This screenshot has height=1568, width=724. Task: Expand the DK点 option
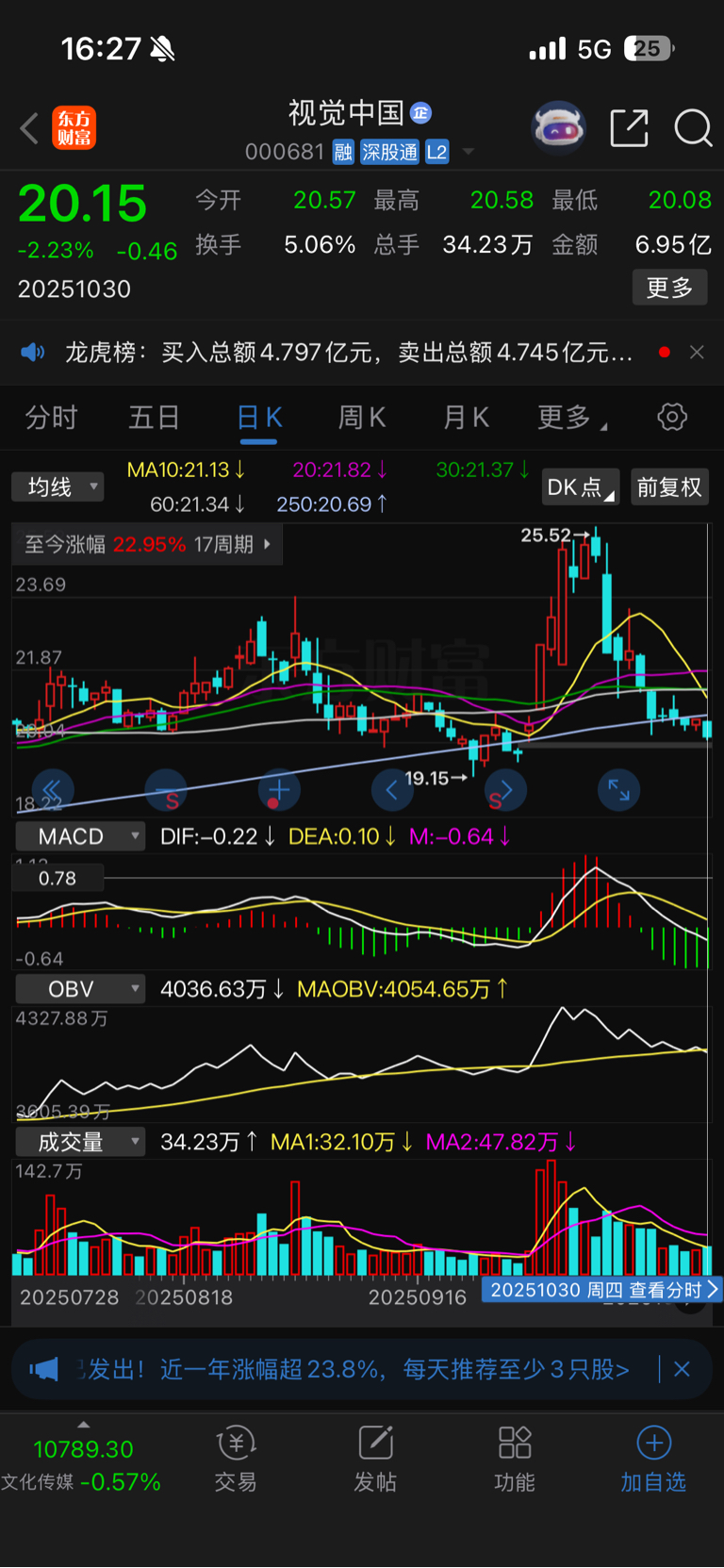coord(581,487)
